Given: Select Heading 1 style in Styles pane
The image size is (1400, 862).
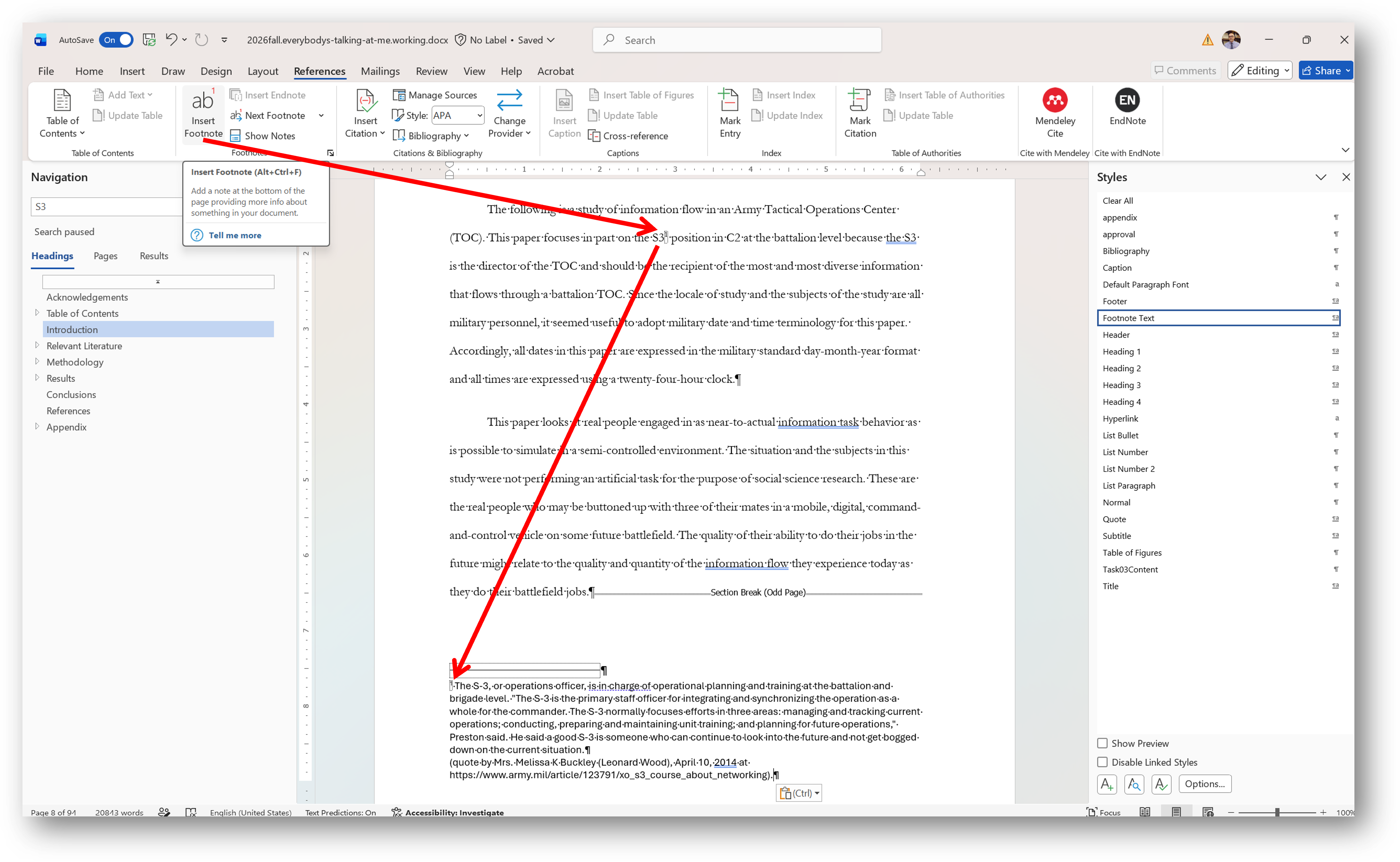Looking at the screenshot, I should [x=1218, y=352].
